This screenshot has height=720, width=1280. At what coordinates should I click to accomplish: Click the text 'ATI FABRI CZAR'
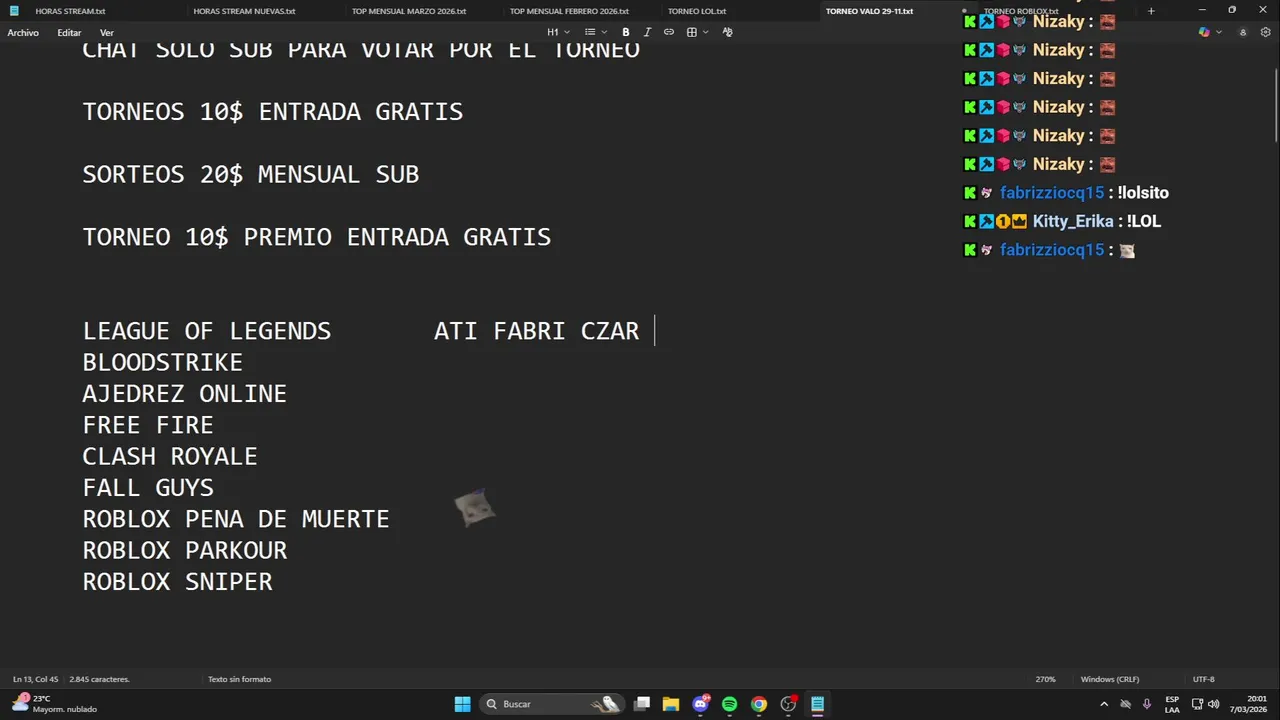537,331
